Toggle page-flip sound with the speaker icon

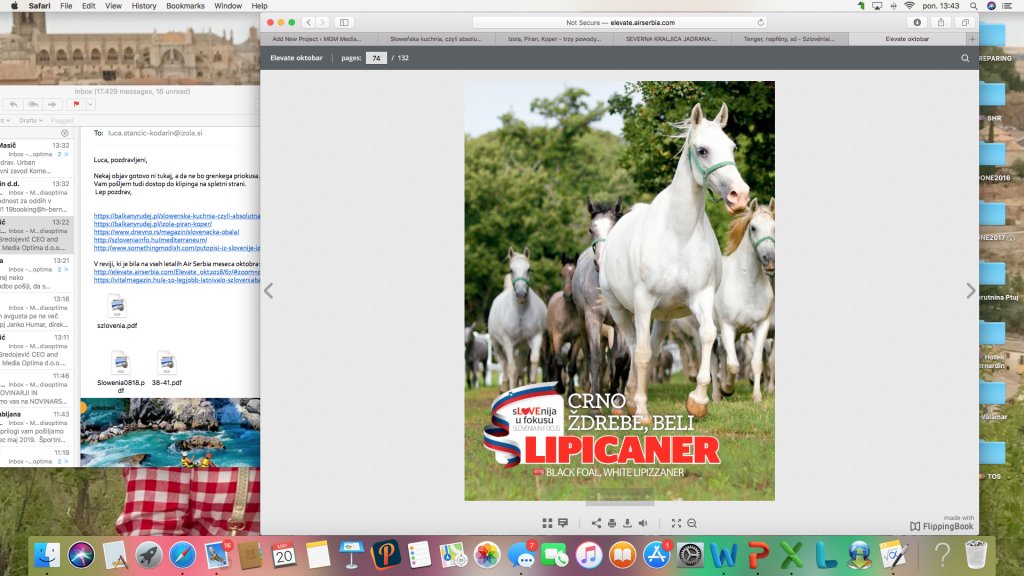pos(643,523)
